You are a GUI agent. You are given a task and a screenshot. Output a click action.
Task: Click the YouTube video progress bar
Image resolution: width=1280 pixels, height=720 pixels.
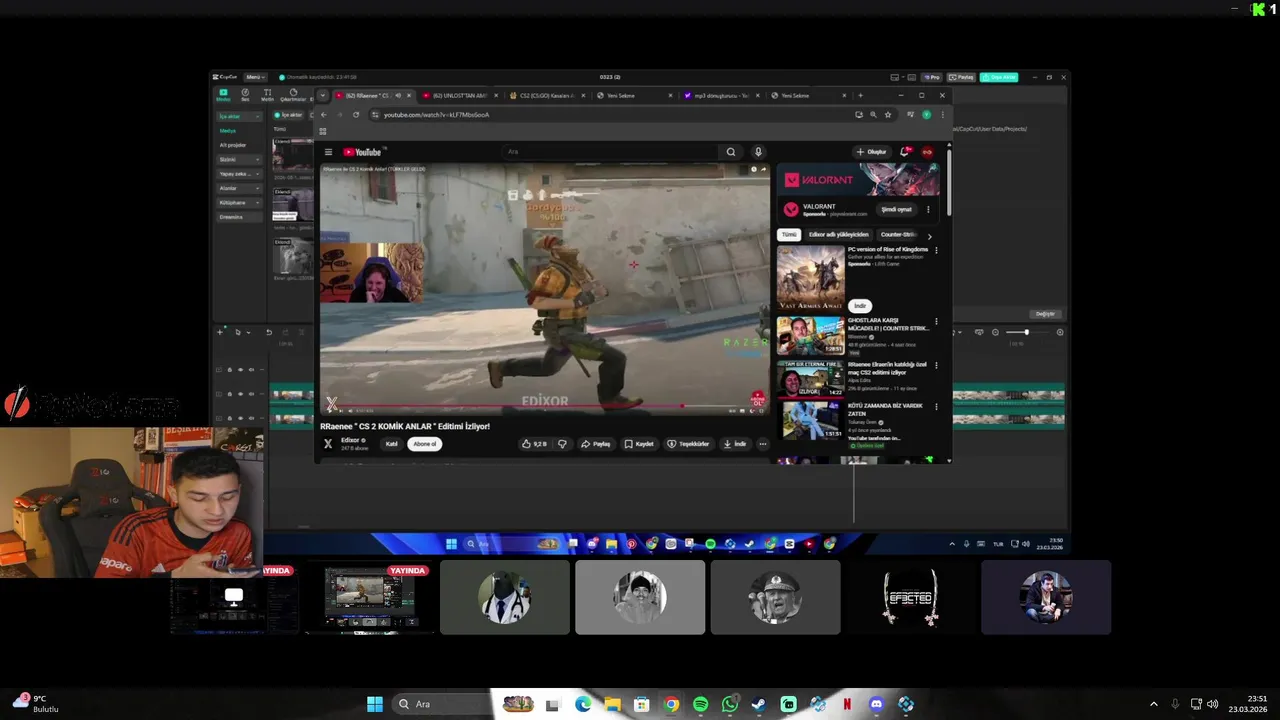tap(545, 407)
